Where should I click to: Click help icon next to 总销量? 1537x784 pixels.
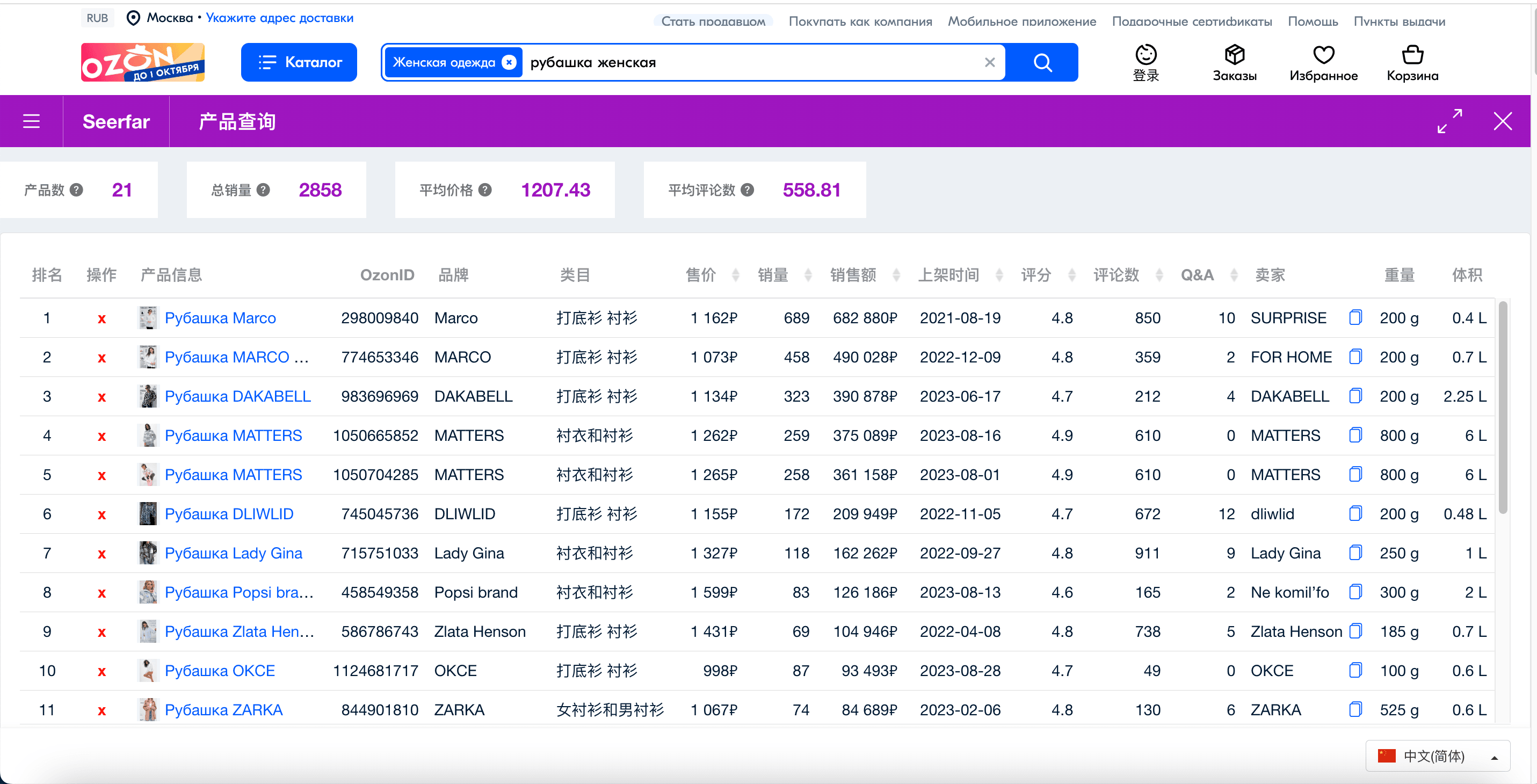pyautogui.click(x=263, y=190)
